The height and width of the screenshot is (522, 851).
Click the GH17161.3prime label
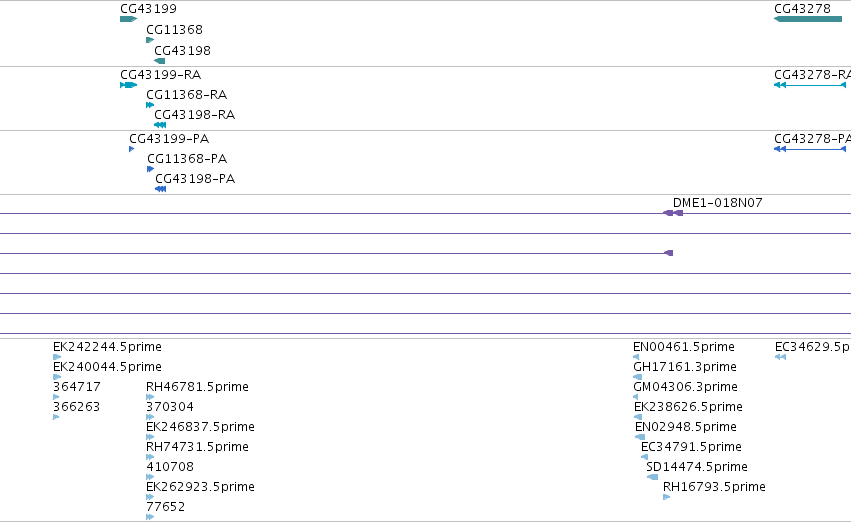point(685,367)
